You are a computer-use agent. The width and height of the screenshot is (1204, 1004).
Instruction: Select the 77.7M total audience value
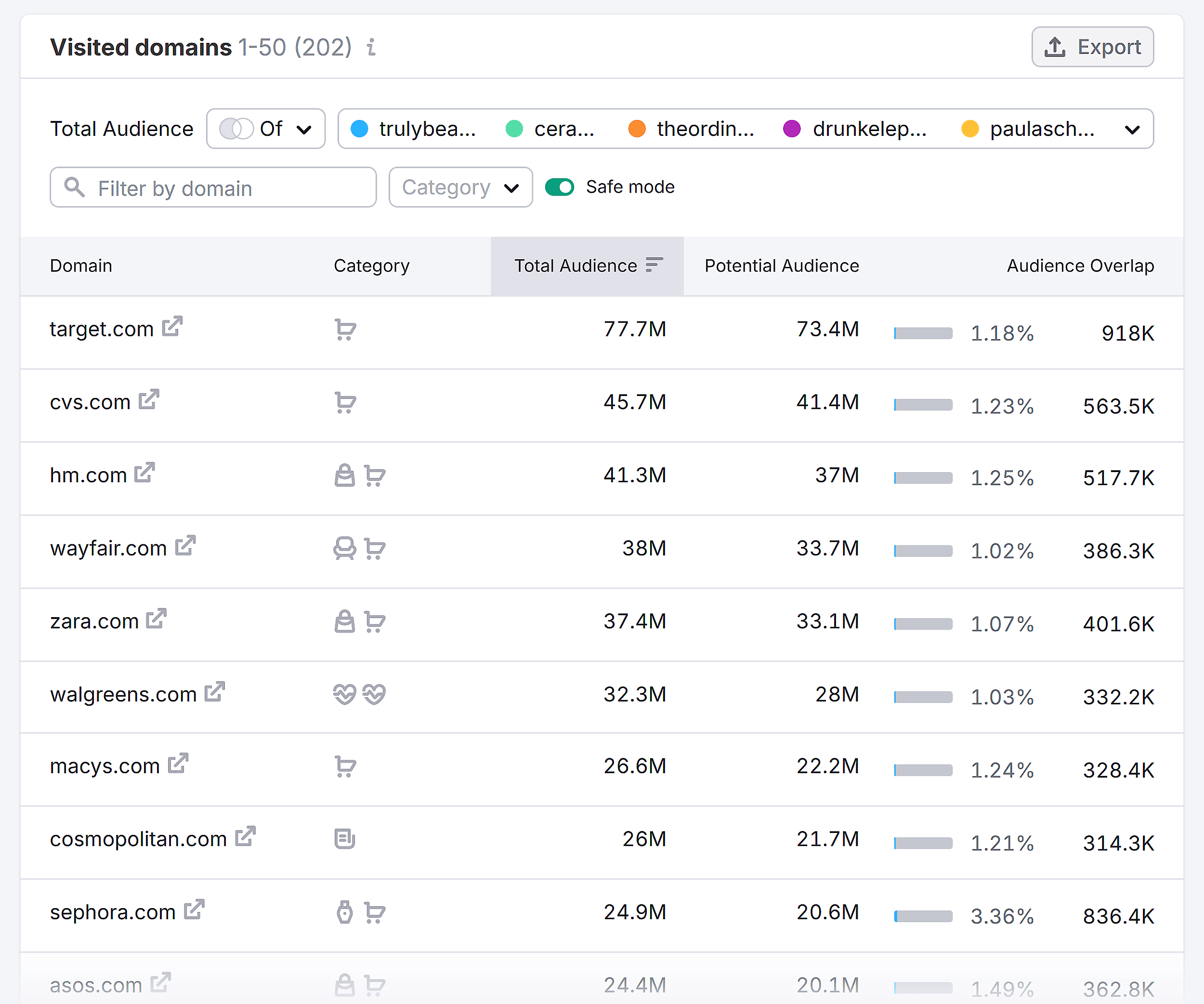point(635,329)
